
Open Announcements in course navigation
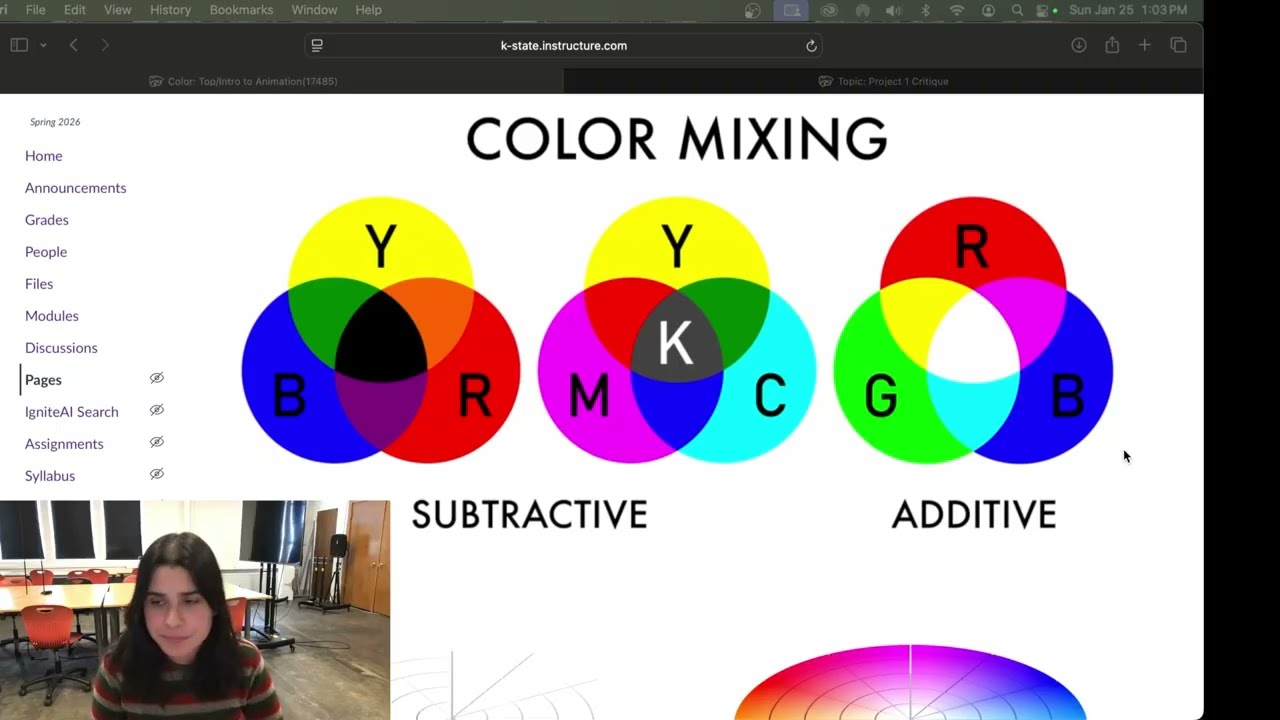coord(75,188)
